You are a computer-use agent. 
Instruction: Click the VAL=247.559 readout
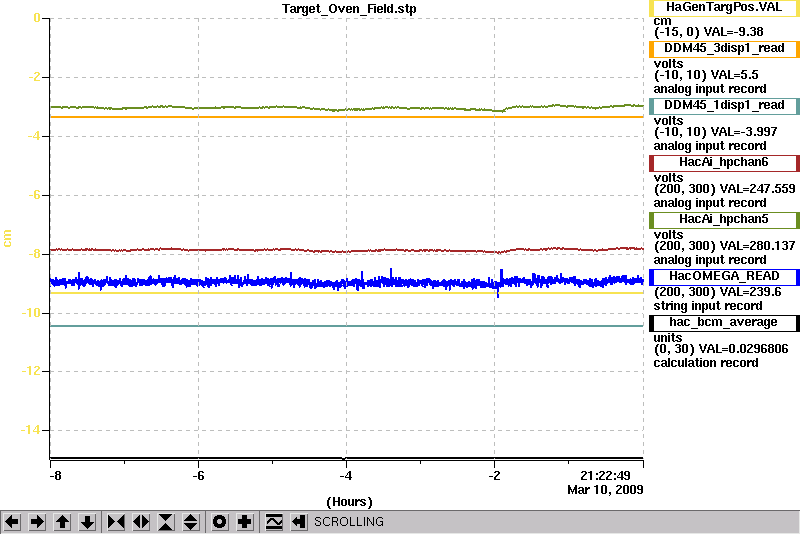point(757,189)
